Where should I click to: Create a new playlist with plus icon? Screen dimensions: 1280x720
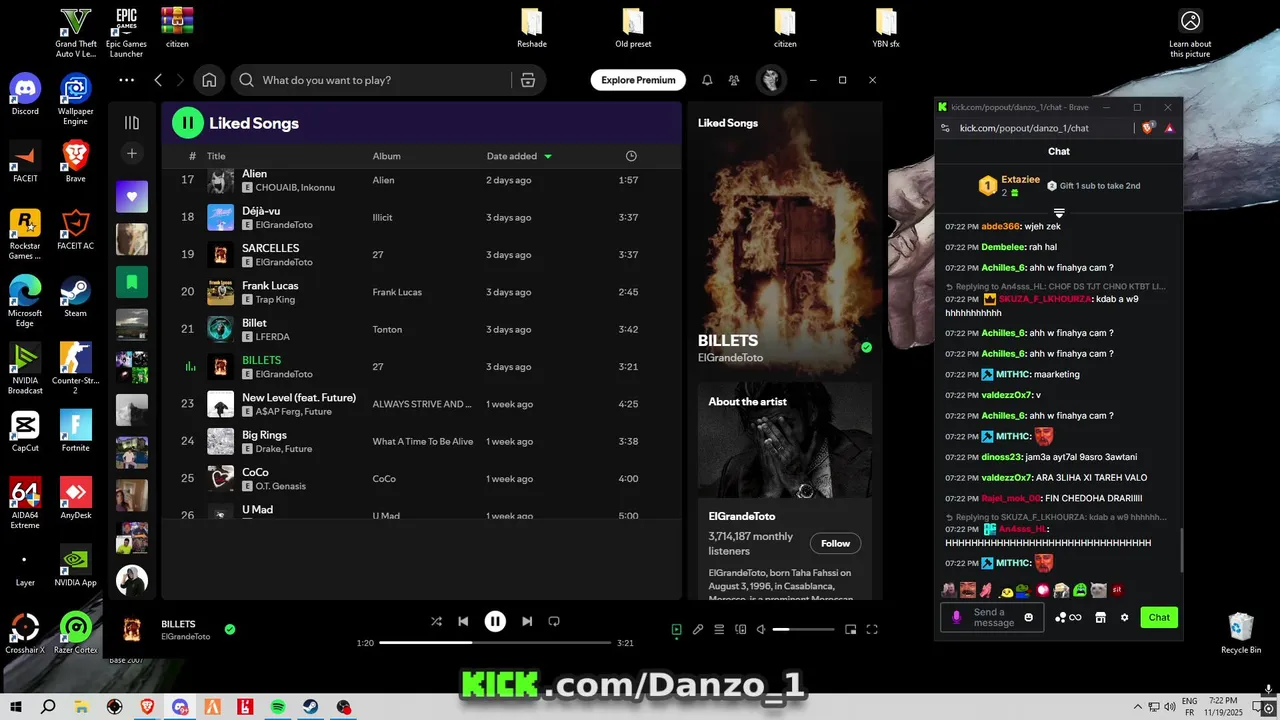click(x=132, y=154)
